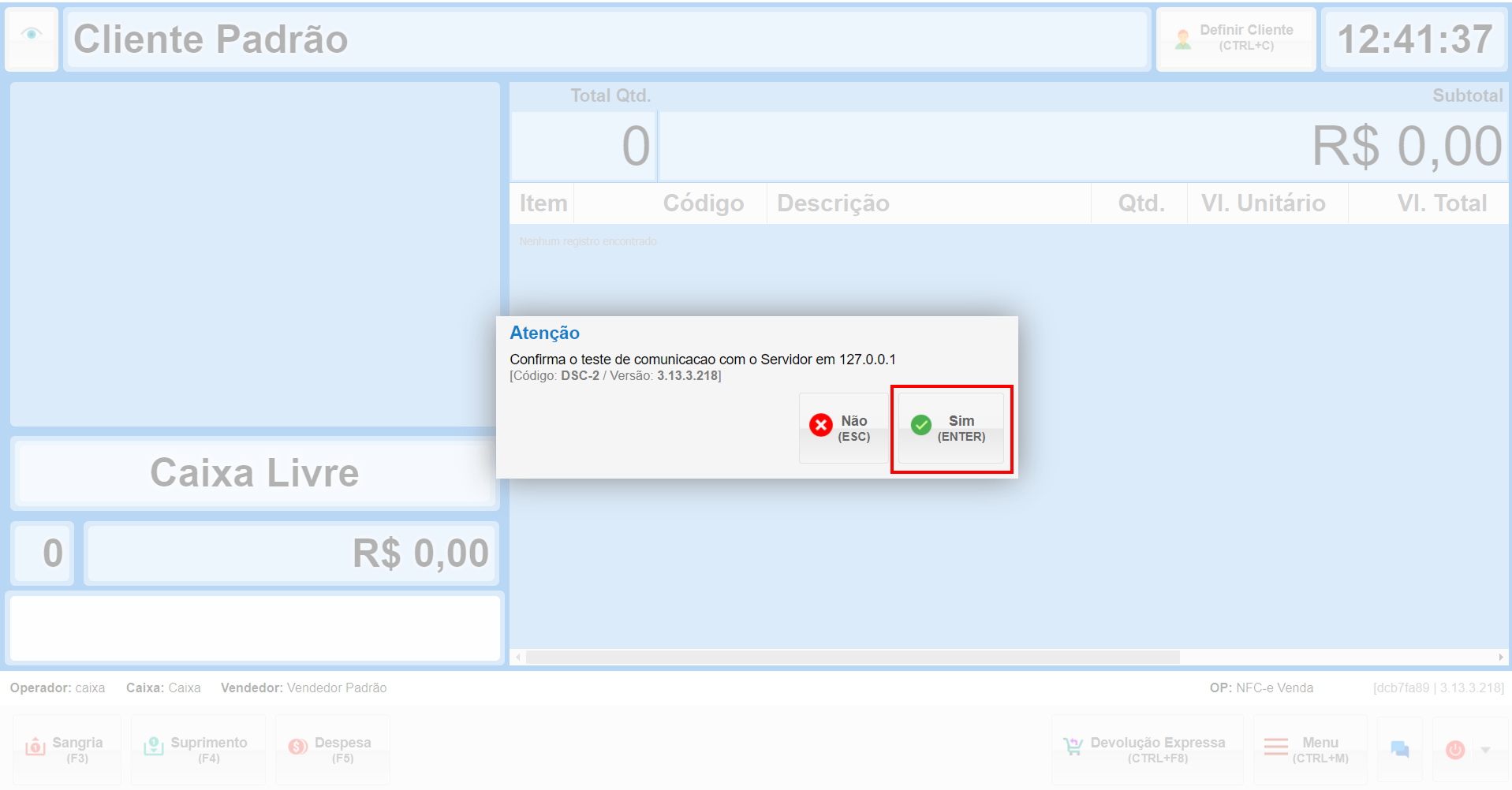Click the Definir Cliente button
1512x790 pixels.
(1236, 39)
